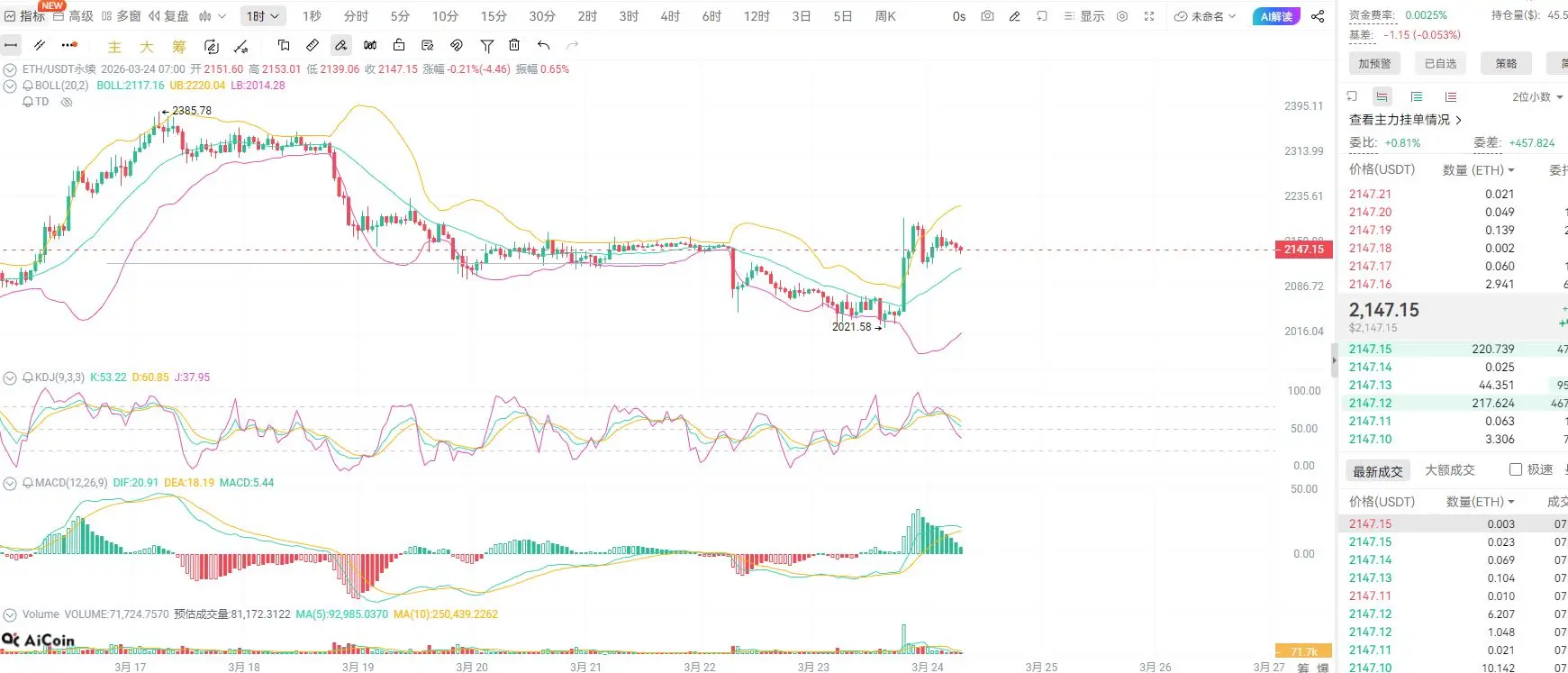Switch chart to 4时 interval
The image size is (1568, 673).
click(x=670, y=16)
